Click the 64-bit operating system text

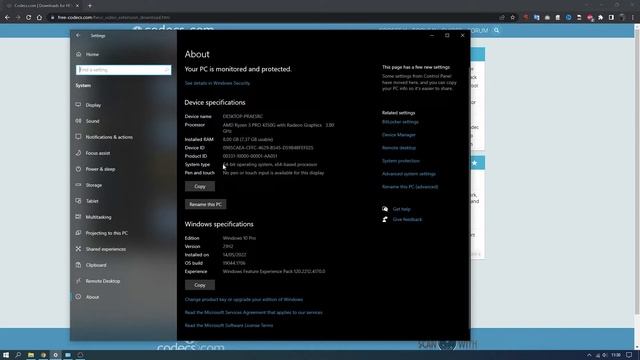(x=270, y=165)
